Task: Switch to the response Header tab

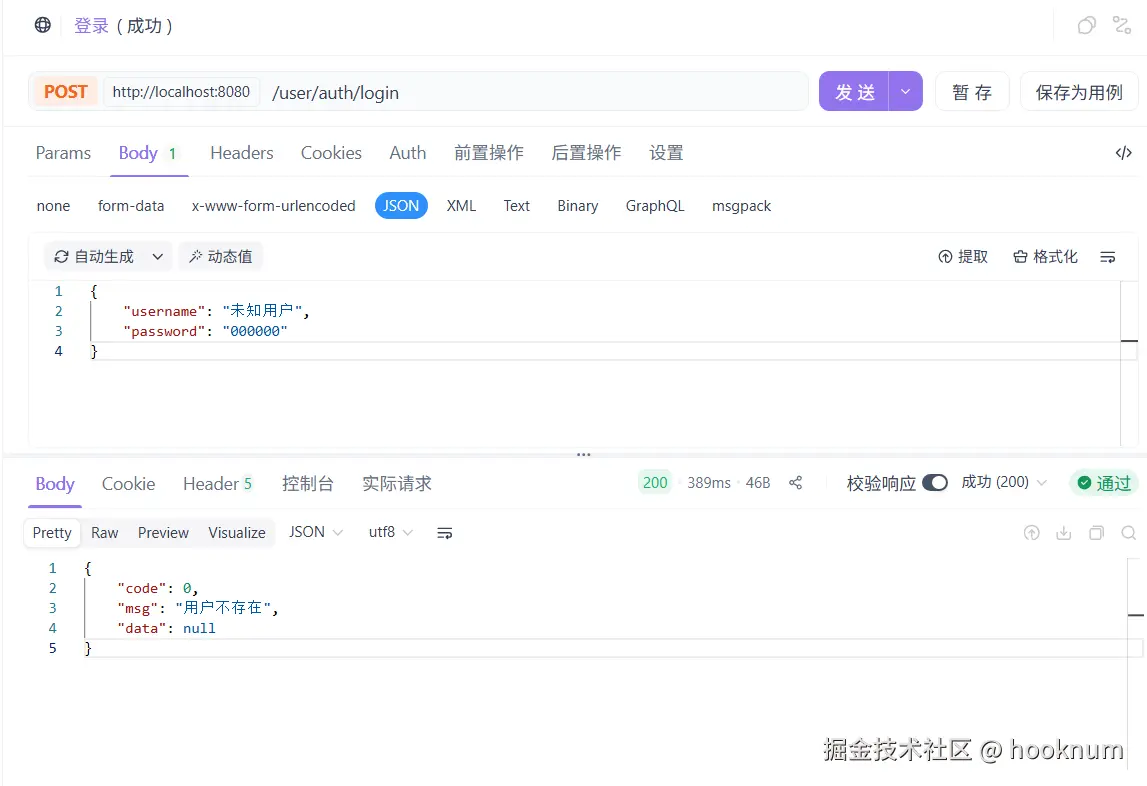Action: click(x=217, y=484)
